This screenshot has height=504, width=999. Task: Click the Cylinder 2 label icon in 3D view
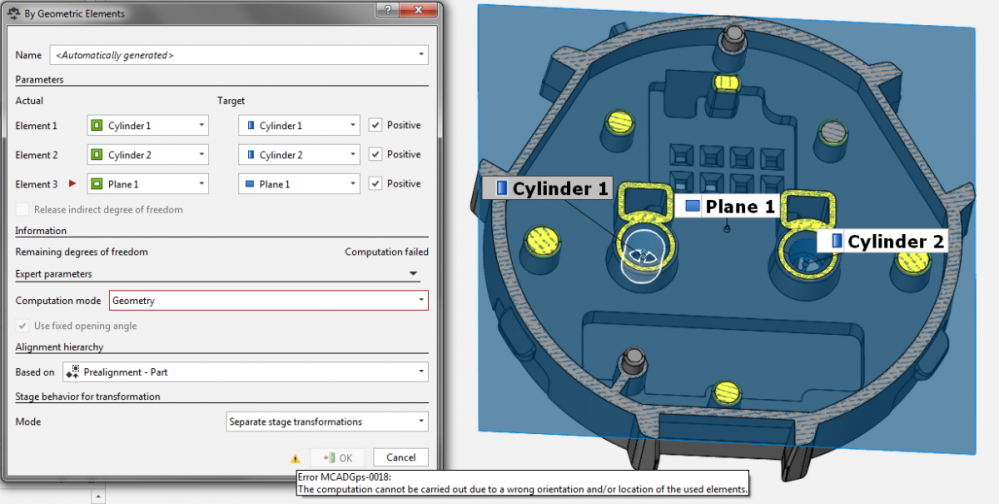[x=837, y=241]
